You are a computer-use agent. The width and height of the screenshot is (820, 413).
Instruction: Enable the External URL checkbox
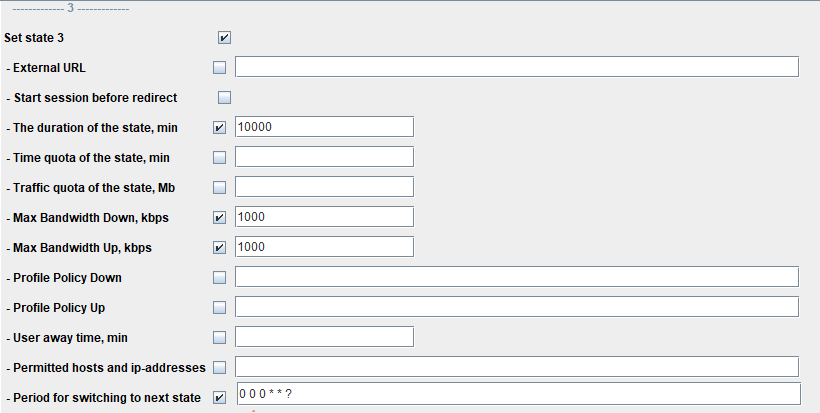pyautogui.click(x=220, y=68)
